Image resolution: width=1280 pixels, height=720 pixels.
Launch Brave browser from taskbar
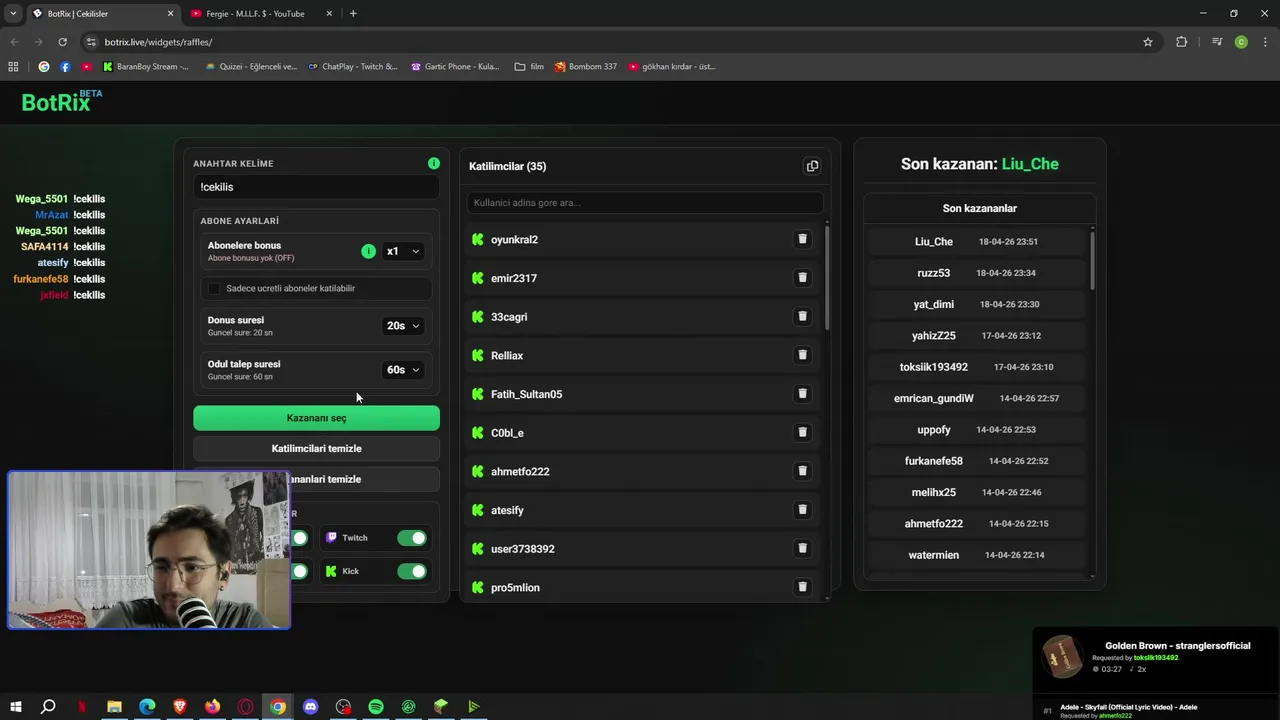pos(180,707)
